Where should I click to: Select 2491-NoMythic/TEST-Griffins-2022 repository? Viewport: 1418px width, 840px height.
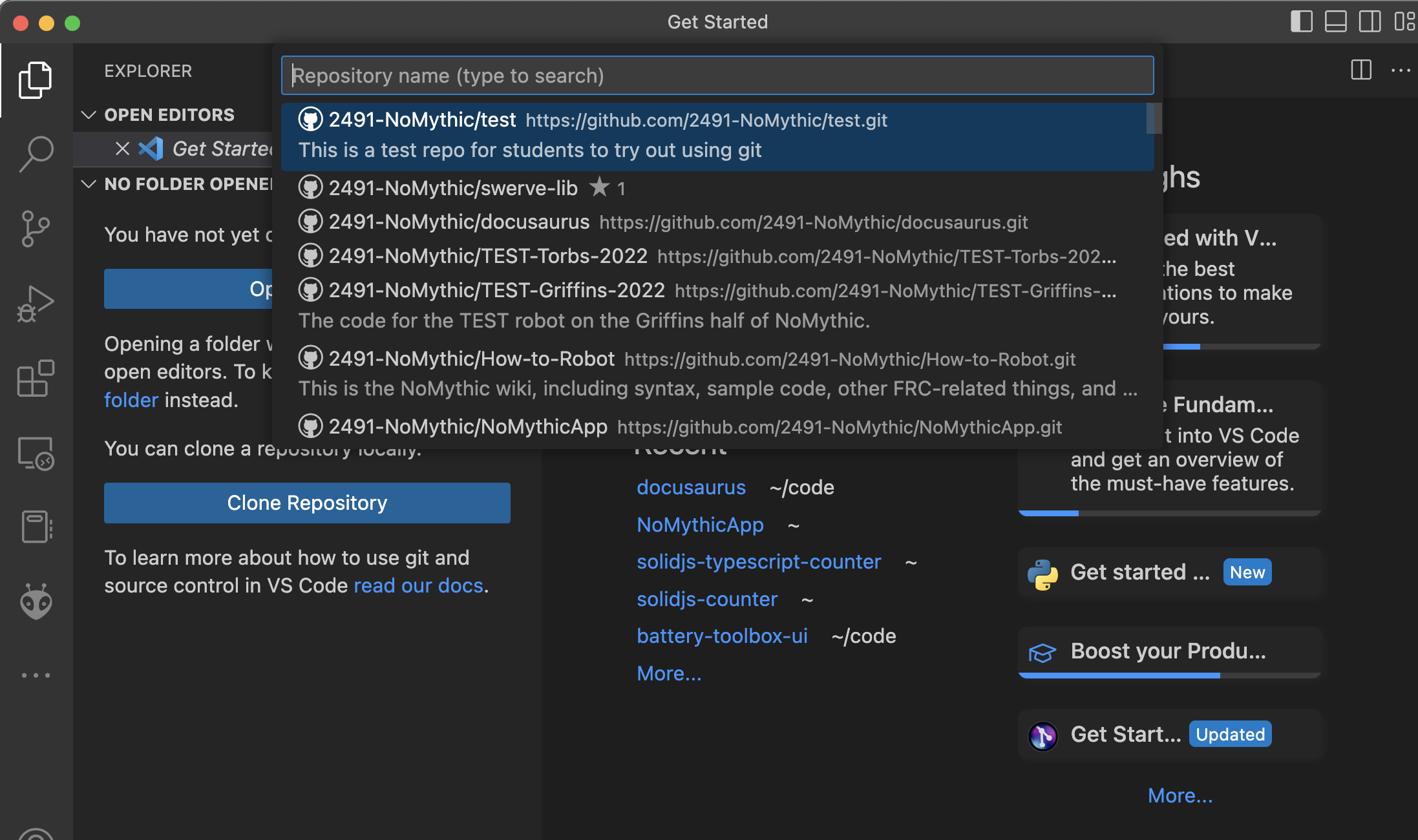pyautogui.click(x=497, y=290)
